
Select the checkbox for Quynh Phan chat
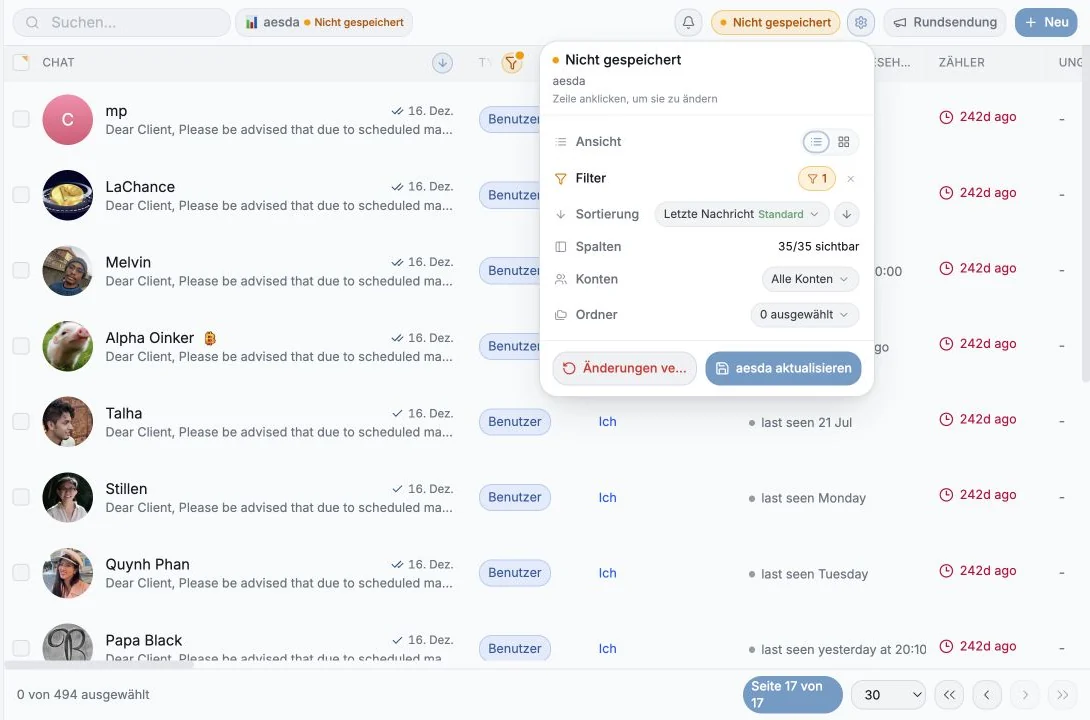pos(22,573)
